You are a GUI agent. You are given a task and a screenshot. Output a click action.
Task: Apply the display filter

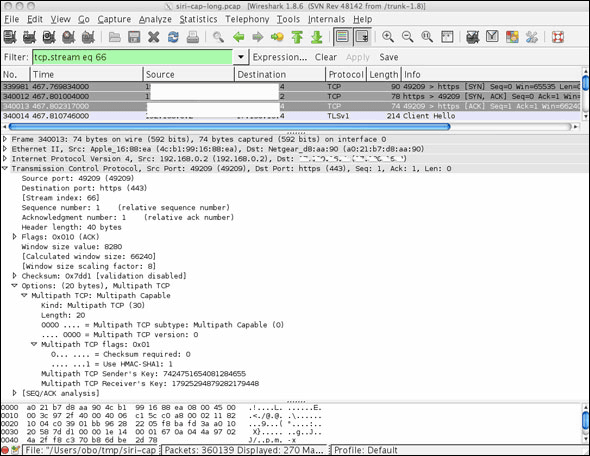[x=358, y=57]
